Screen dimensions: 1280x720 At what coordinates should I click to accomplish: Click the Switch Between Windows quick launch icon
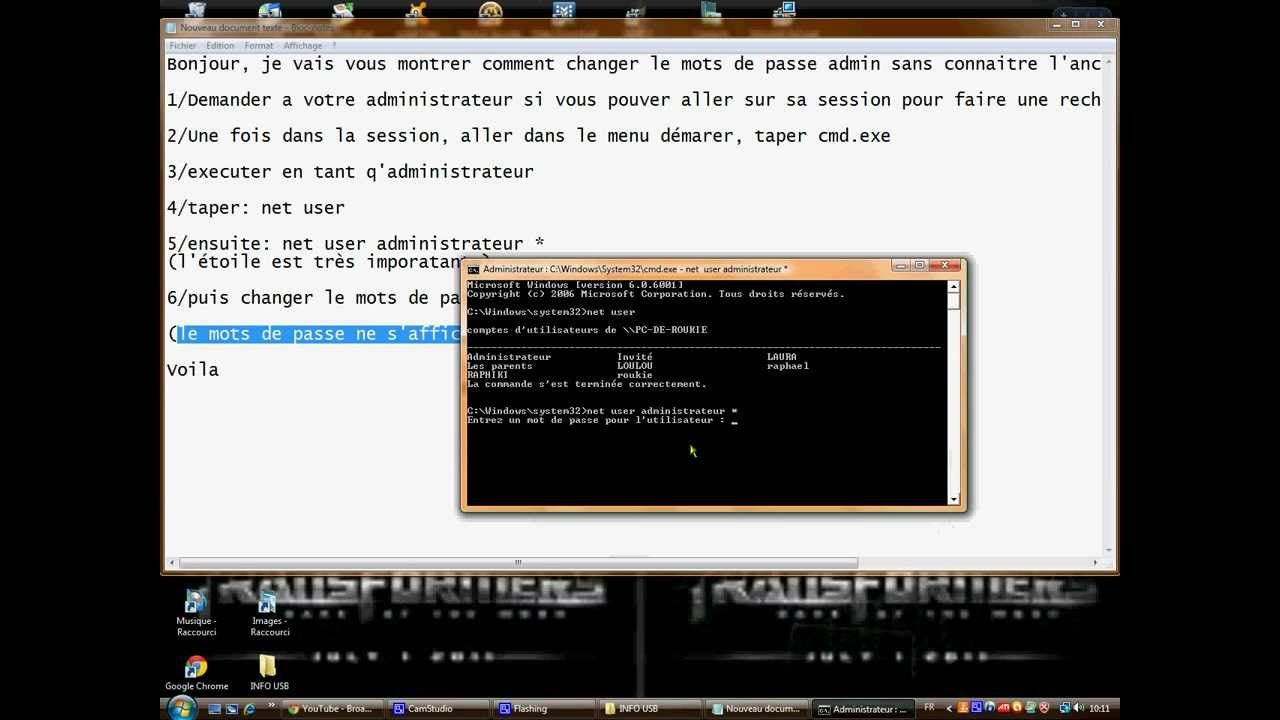click(x=231, y=709)
